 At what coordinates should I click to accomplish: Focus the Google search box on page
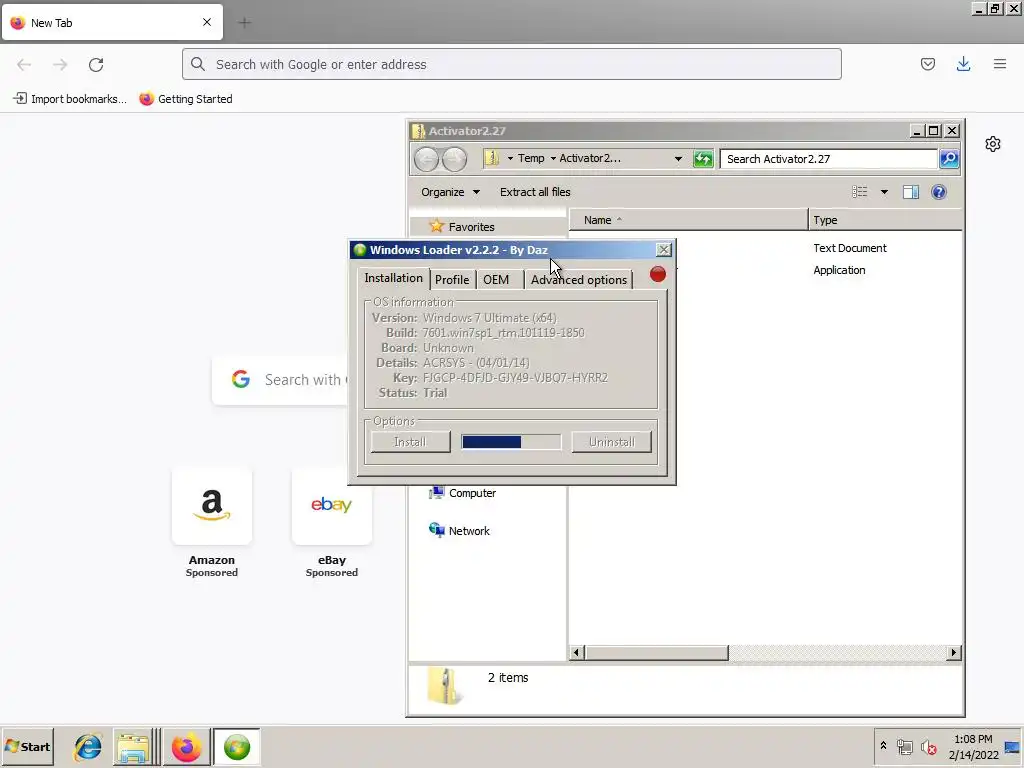pos(281,379)
